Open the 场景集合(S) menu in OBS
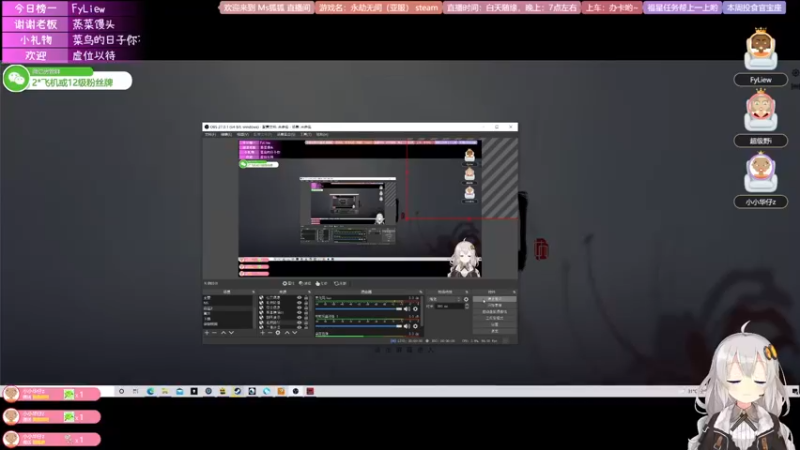The height and width of the screenshot is (450, 800). [286, 134]
